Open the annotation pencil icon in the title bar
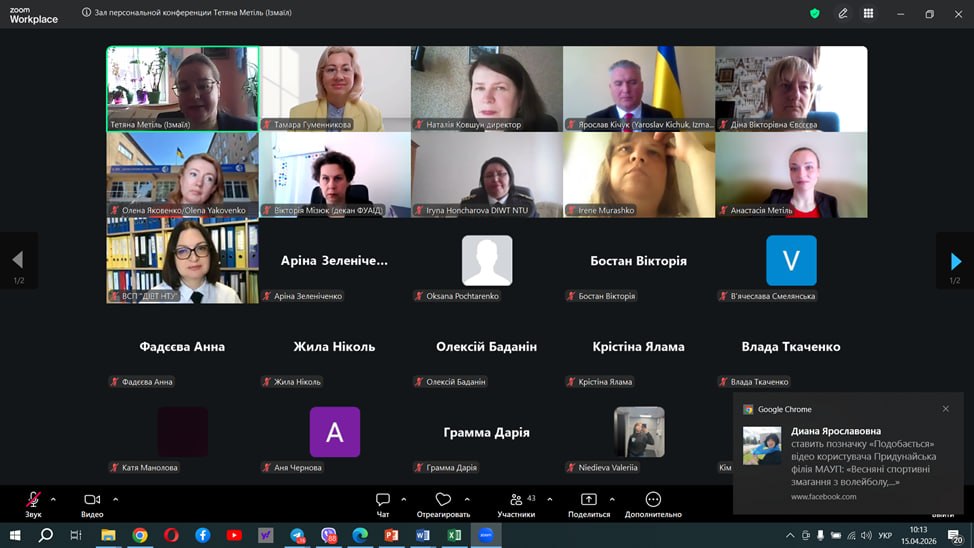 (x=843, y=14)
